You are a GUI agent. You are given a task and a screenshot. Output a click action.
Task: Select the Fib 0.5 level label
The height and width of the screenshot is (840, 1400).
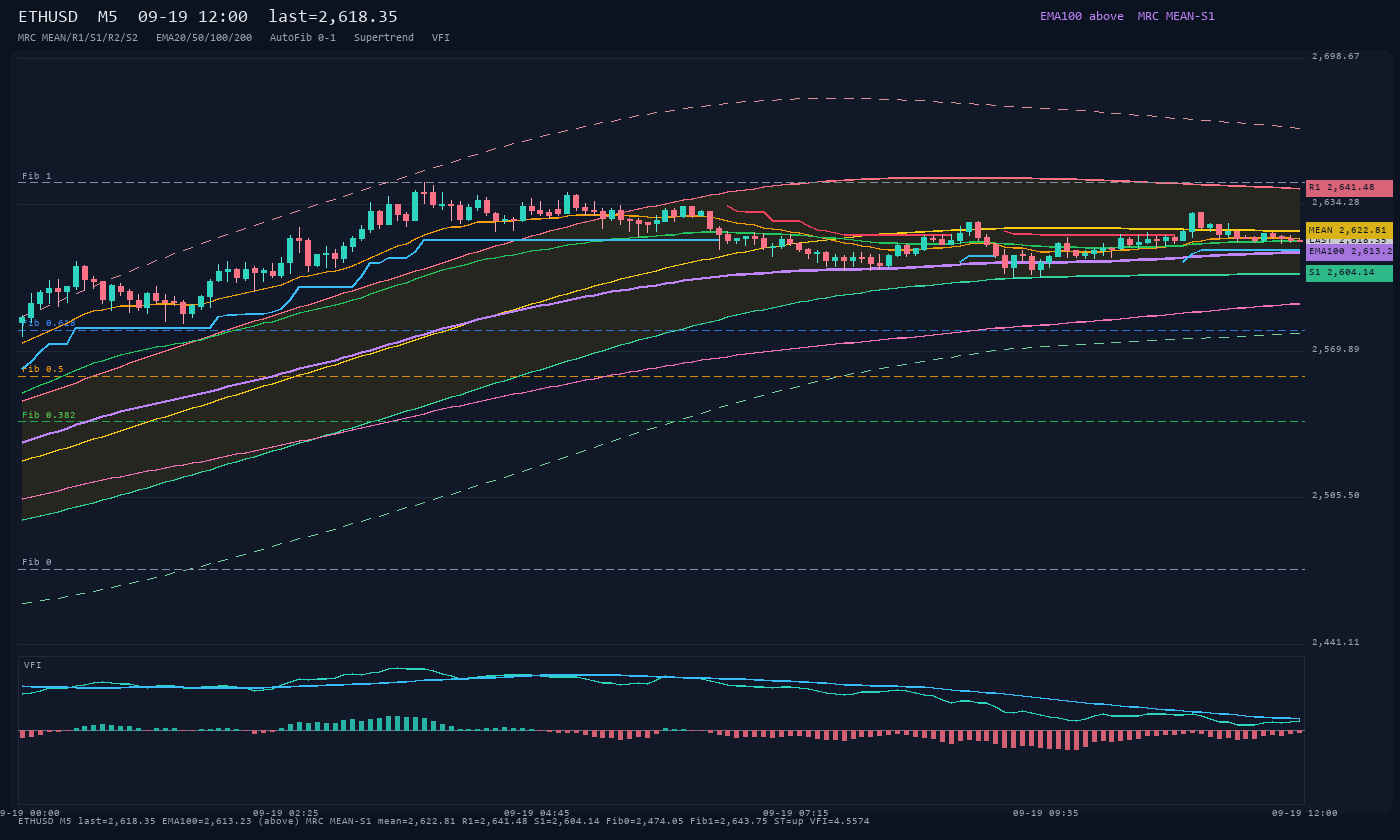43,370
